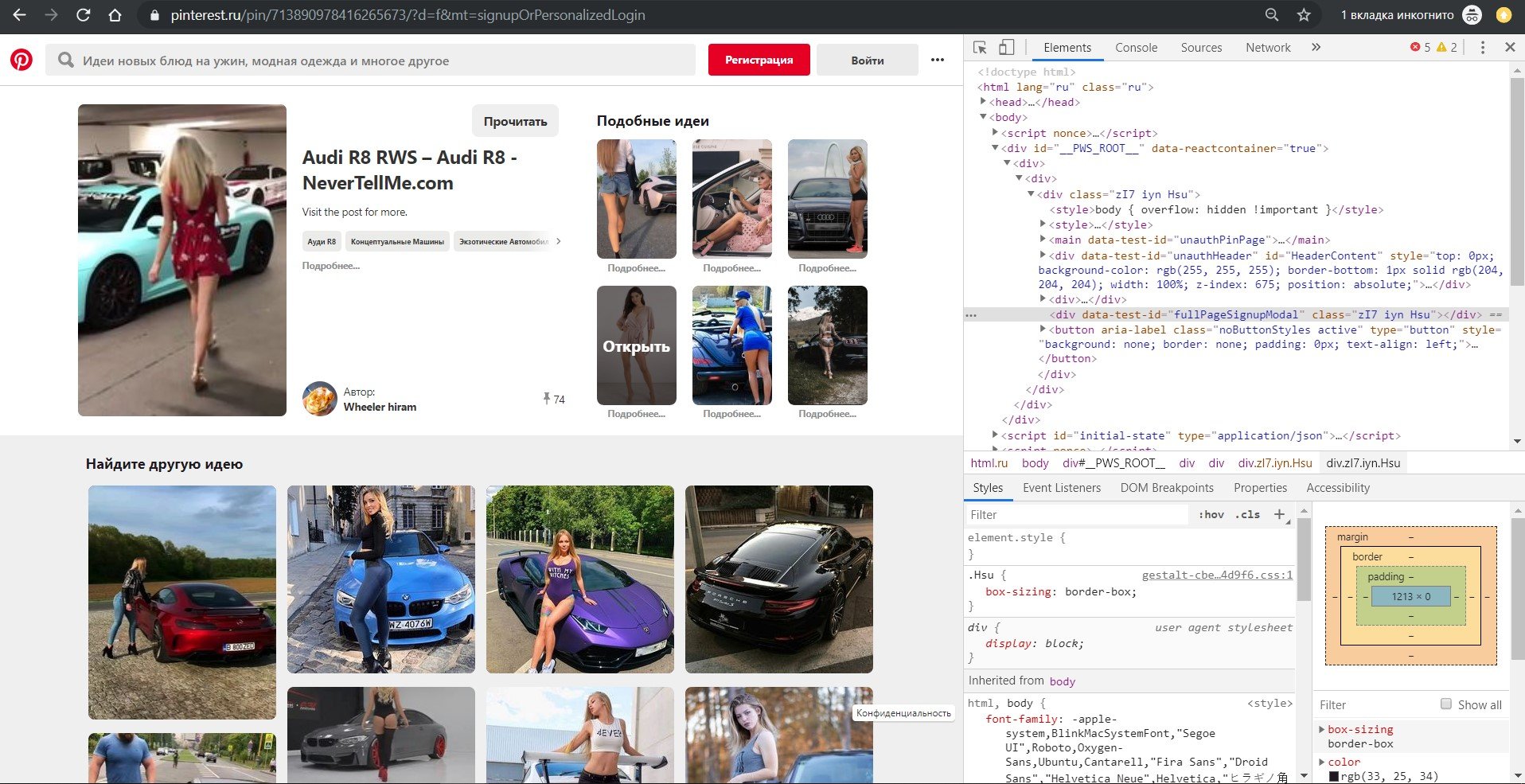Bookmark this page with the star icon
The image size is (1525, 784).
point(1304,15)
